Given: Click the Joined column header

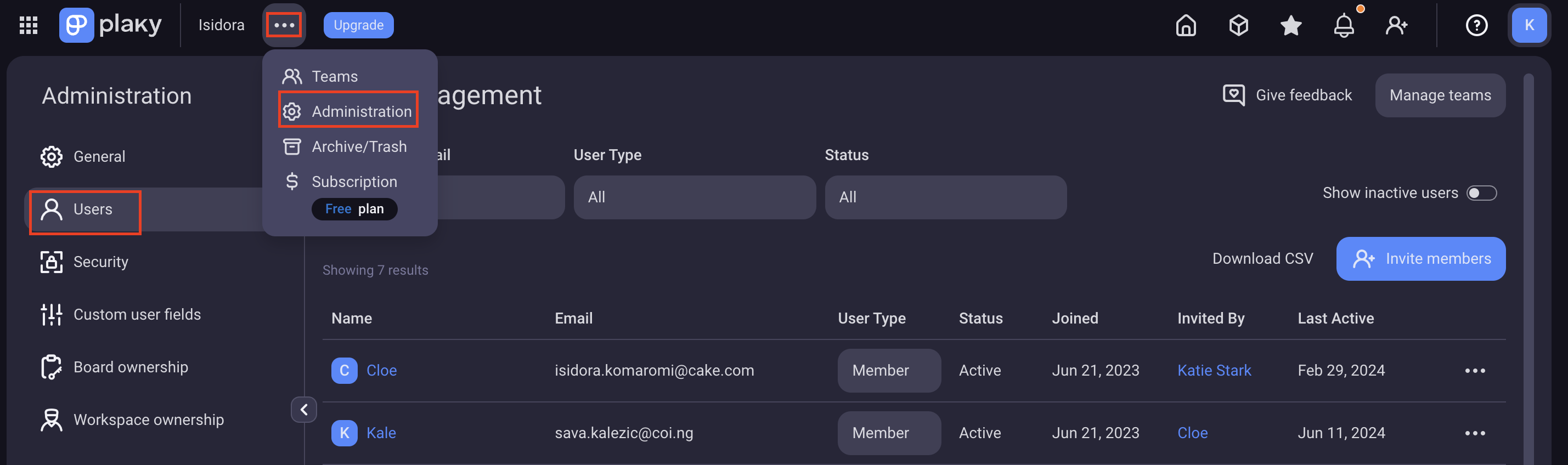Looking at the screenshot, I should pyautogui.click(x=1075, y=319).
